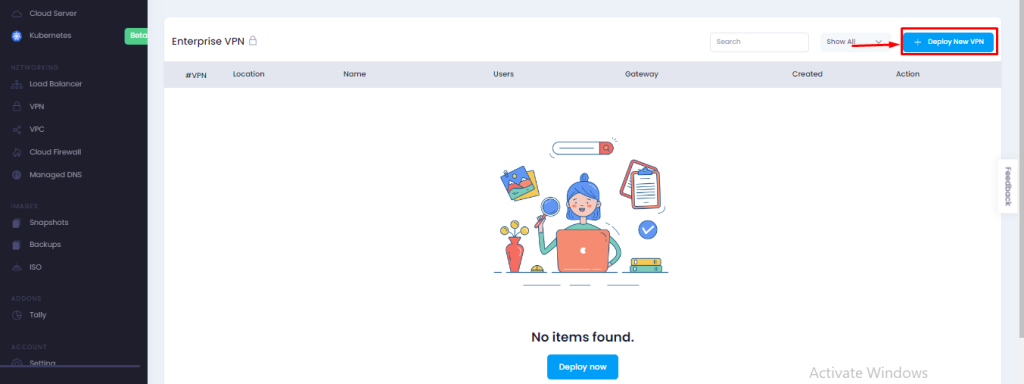
Task: Click the Backups icon in sidebar
Action: pos(17,245)
